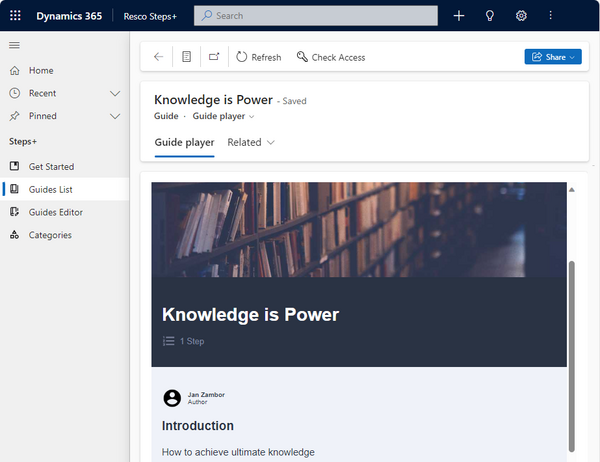Screen dimensions: 600x462
Task: Click the back arrow in command bar
Action: click(159, 57)
